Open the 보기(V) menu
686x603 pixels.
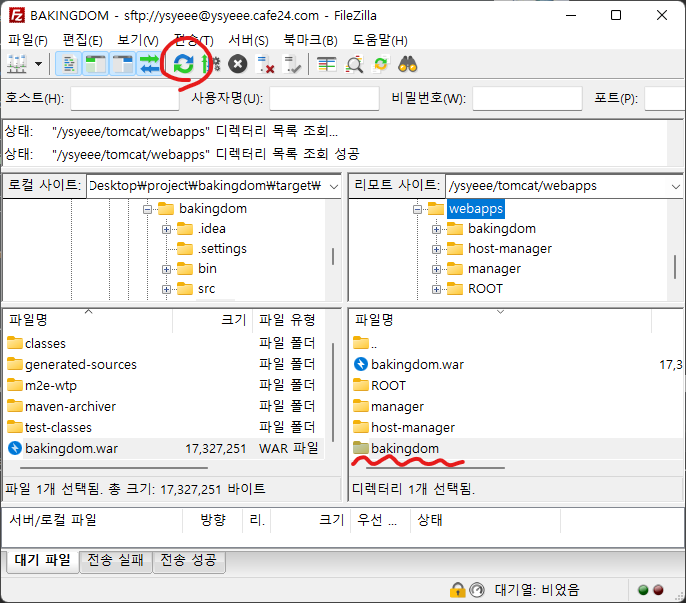pyautogui.click(x=137, y=40)
